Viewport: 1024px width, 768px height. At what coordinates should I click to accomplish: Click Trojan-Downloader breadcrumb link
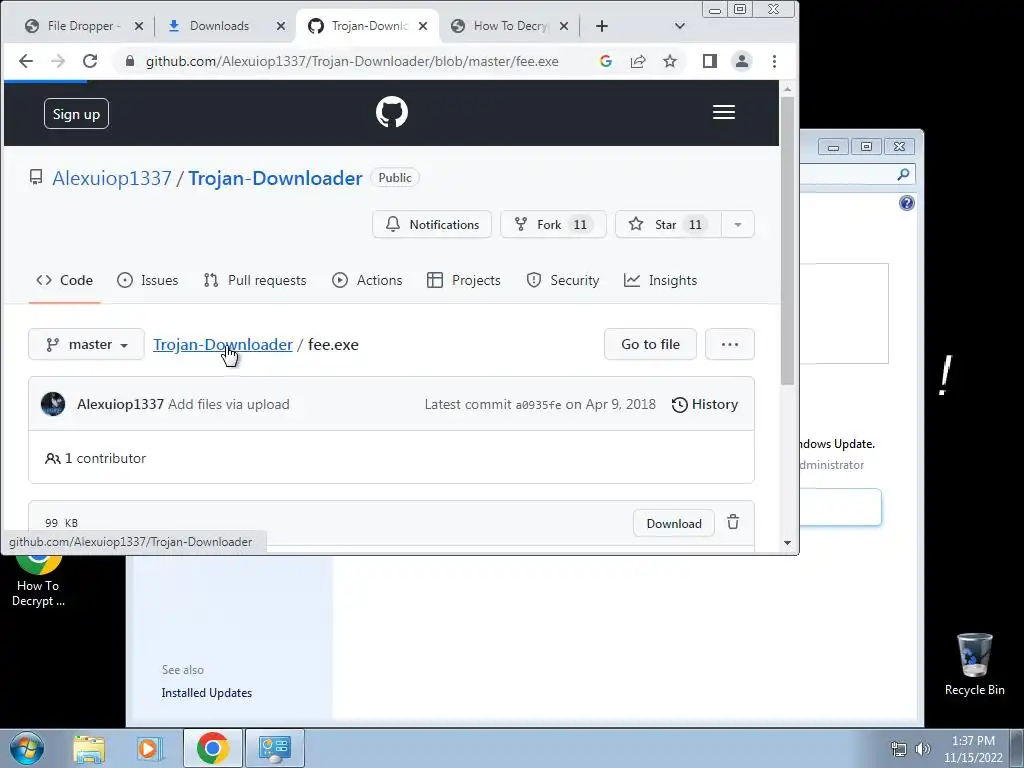[223, 344]
